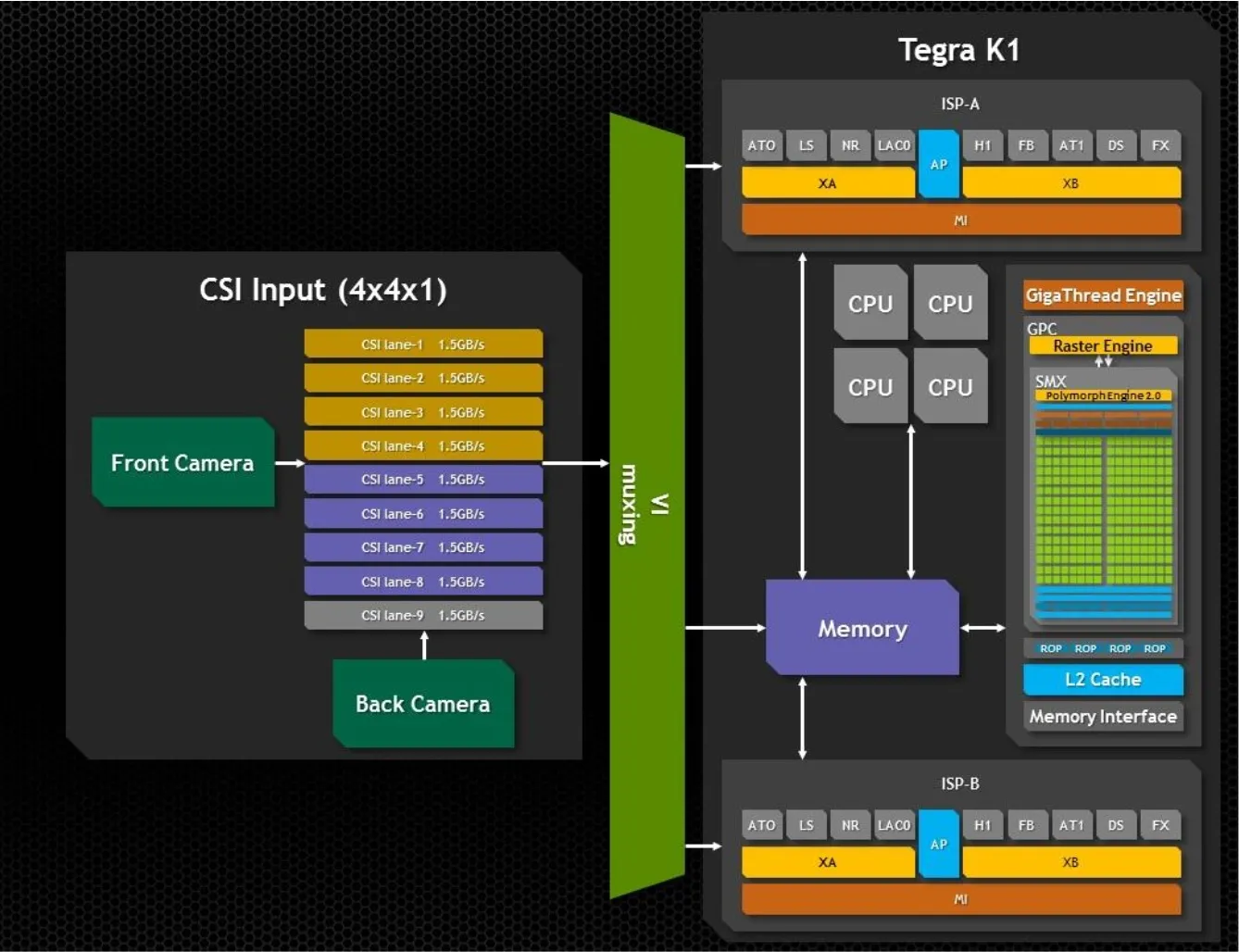Select the CSI lane-3 1.5GB/s bar
The height and width of the screenshot is (952, 1239).
(423, 412)
